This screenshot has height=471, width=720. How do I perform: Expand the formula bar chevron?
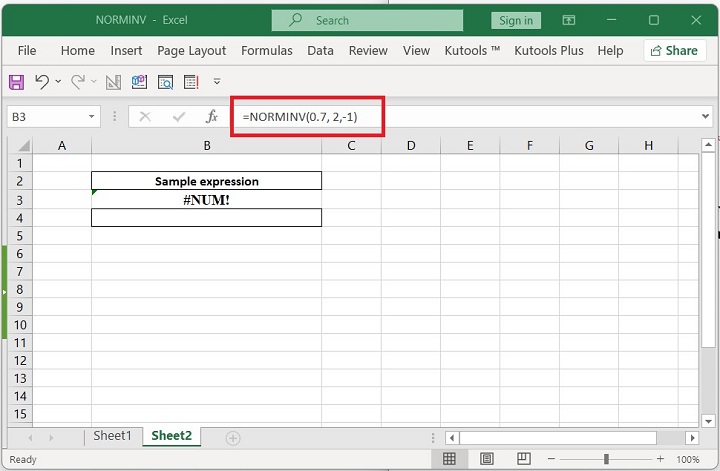click(706, 117)
